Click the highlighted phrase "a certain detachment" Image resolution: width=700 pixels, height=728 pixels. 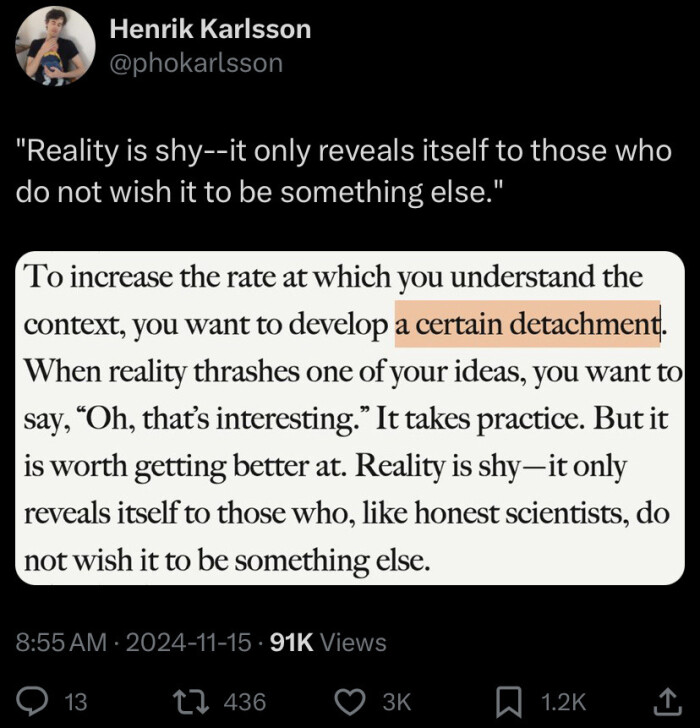pyautogui.click(x=527, y=324)
